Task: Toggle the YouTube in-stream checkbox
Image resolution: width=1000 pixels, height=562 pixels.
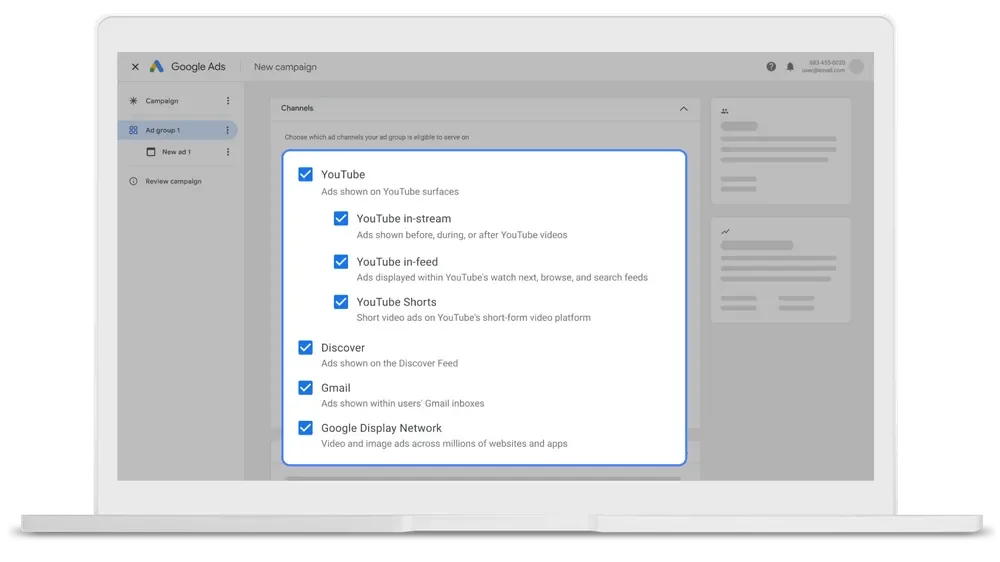Action: [x=341, y=218]
